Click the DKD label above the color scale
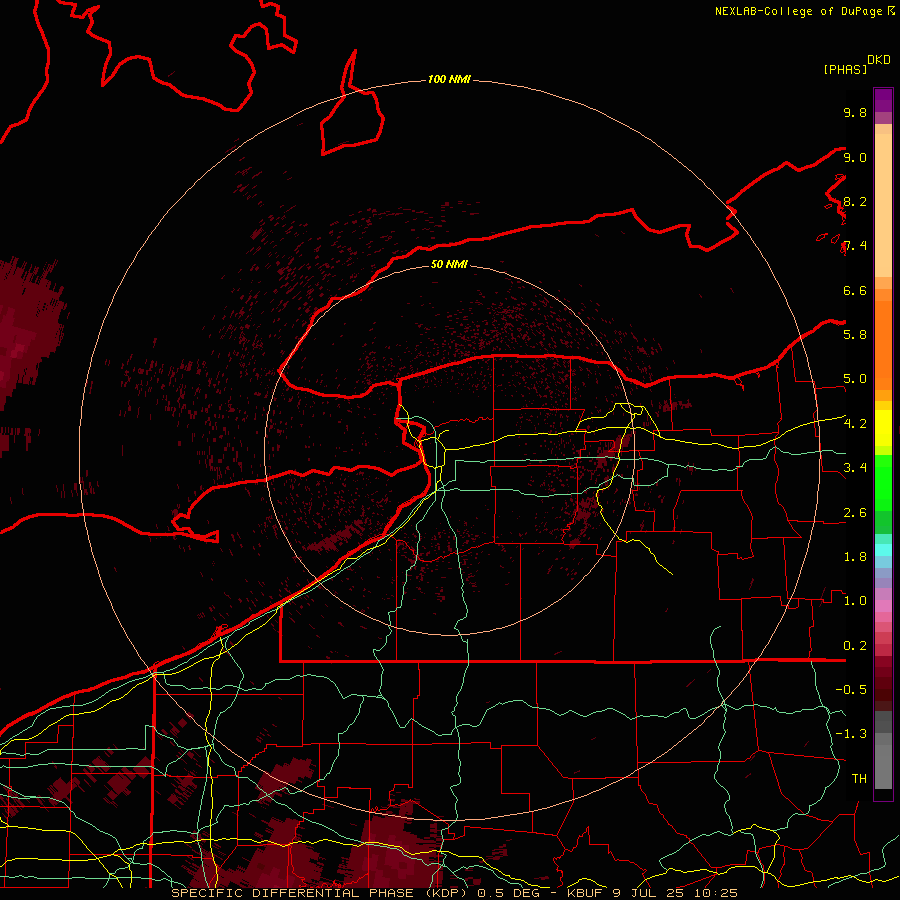Viewport: 900px width, 900px height. click(879, 60)
